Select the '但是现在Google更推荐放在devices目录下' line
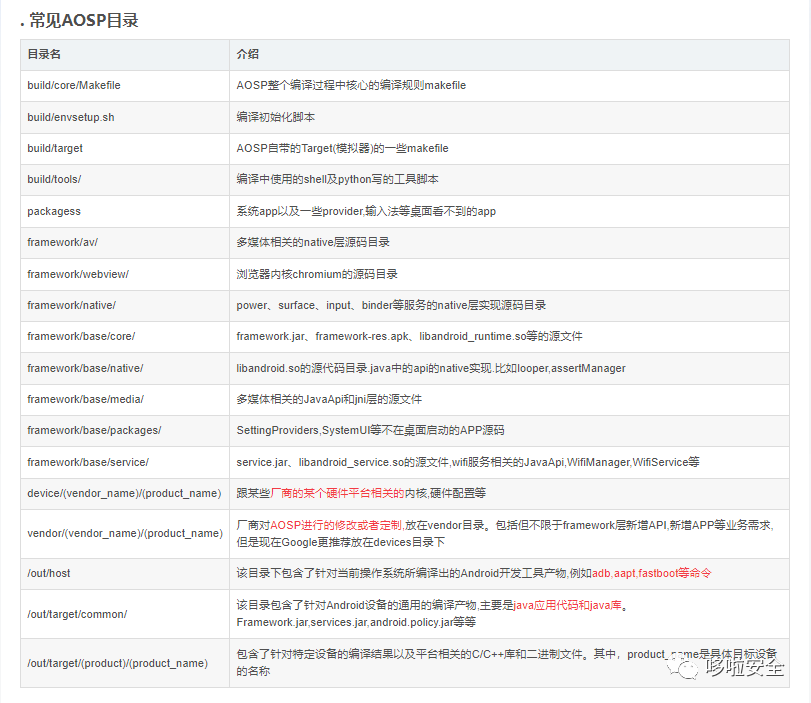 [341, 543]
